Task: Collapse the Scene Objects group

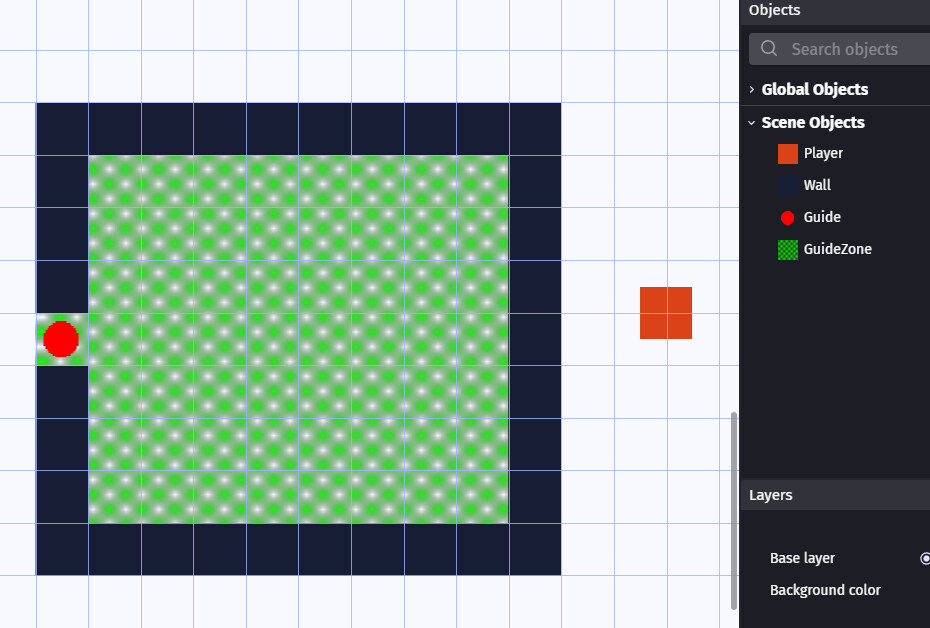Action: pyautogui.click(x=752, y=122)
